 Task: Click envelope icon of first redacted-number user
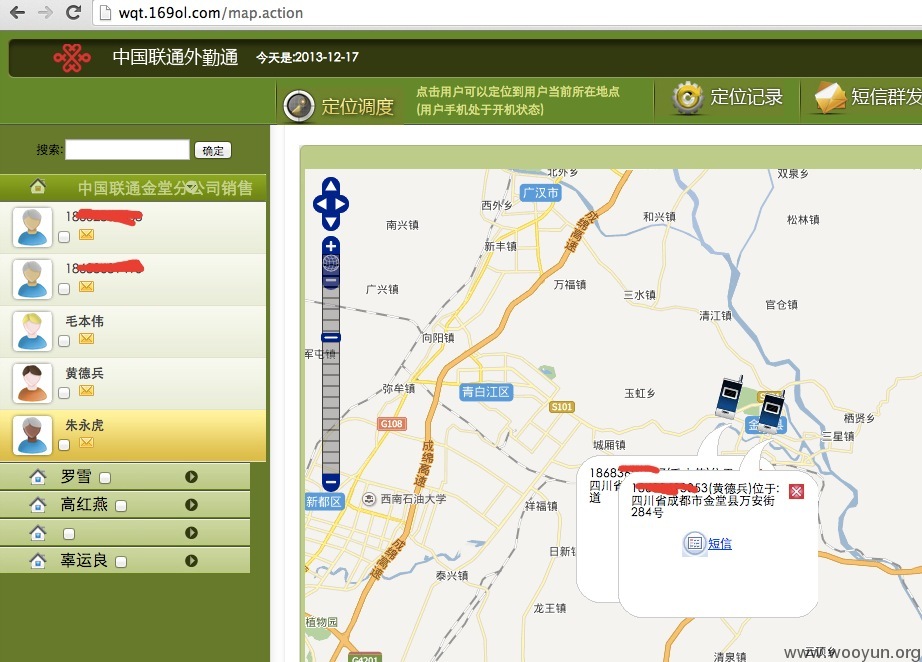(x=86, y=235)
